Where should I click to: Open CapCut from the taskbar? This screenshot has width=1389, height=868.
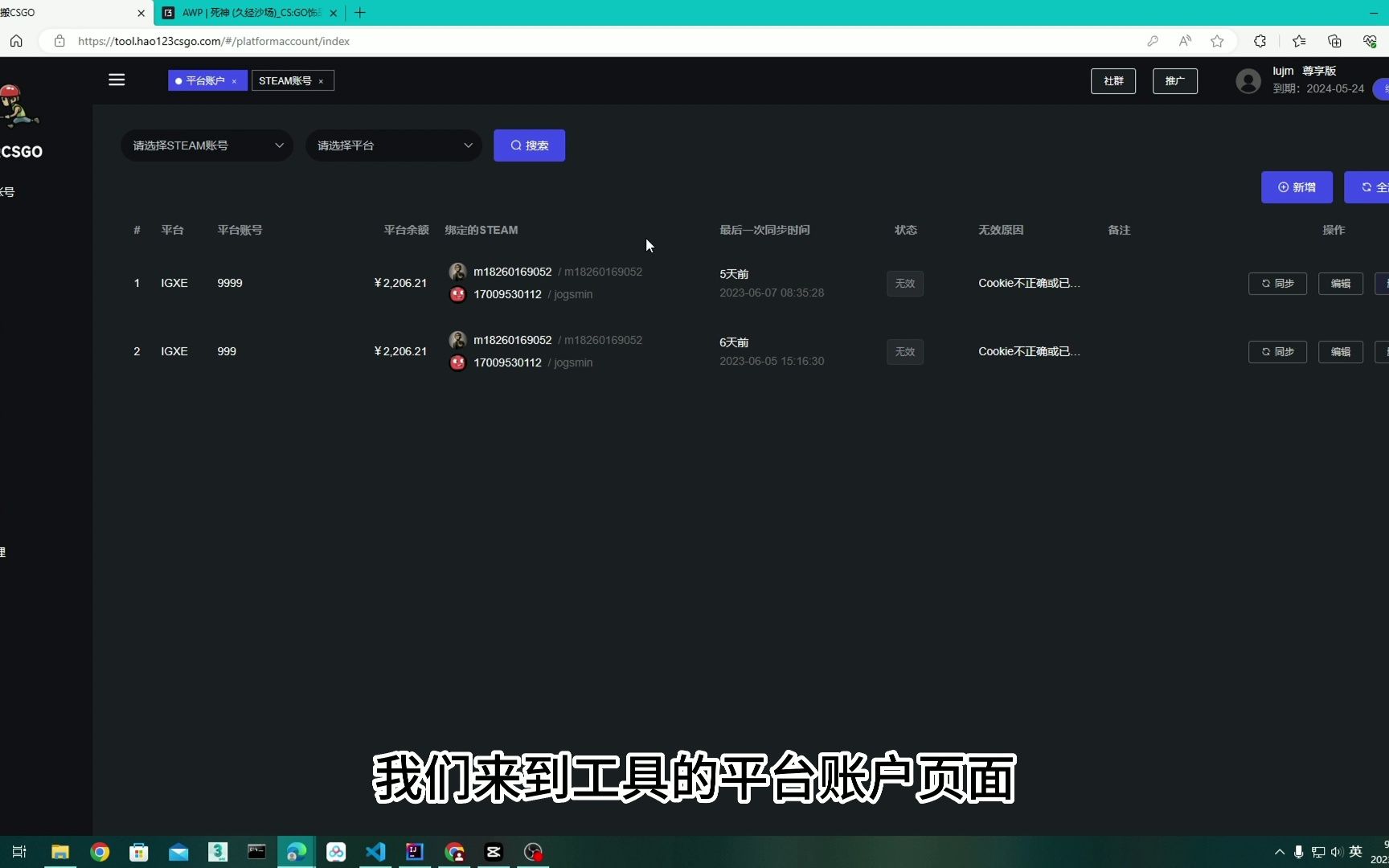[x=494, y=852]
